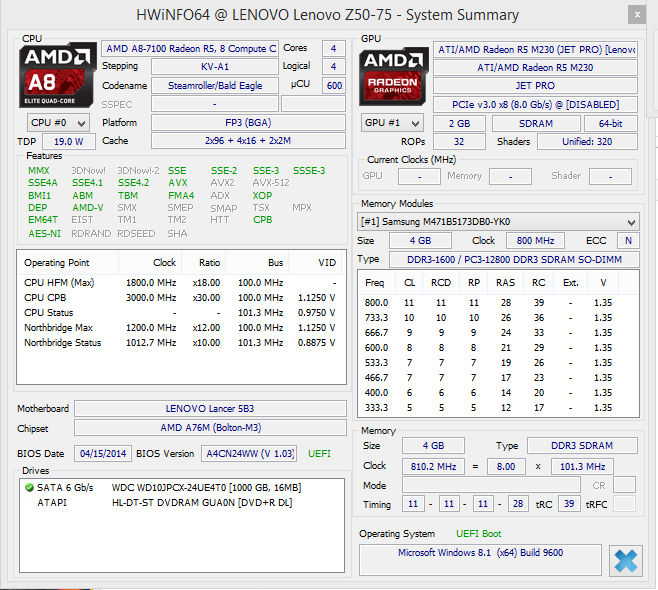Click the Logical processors count field

tap(334, 66)
